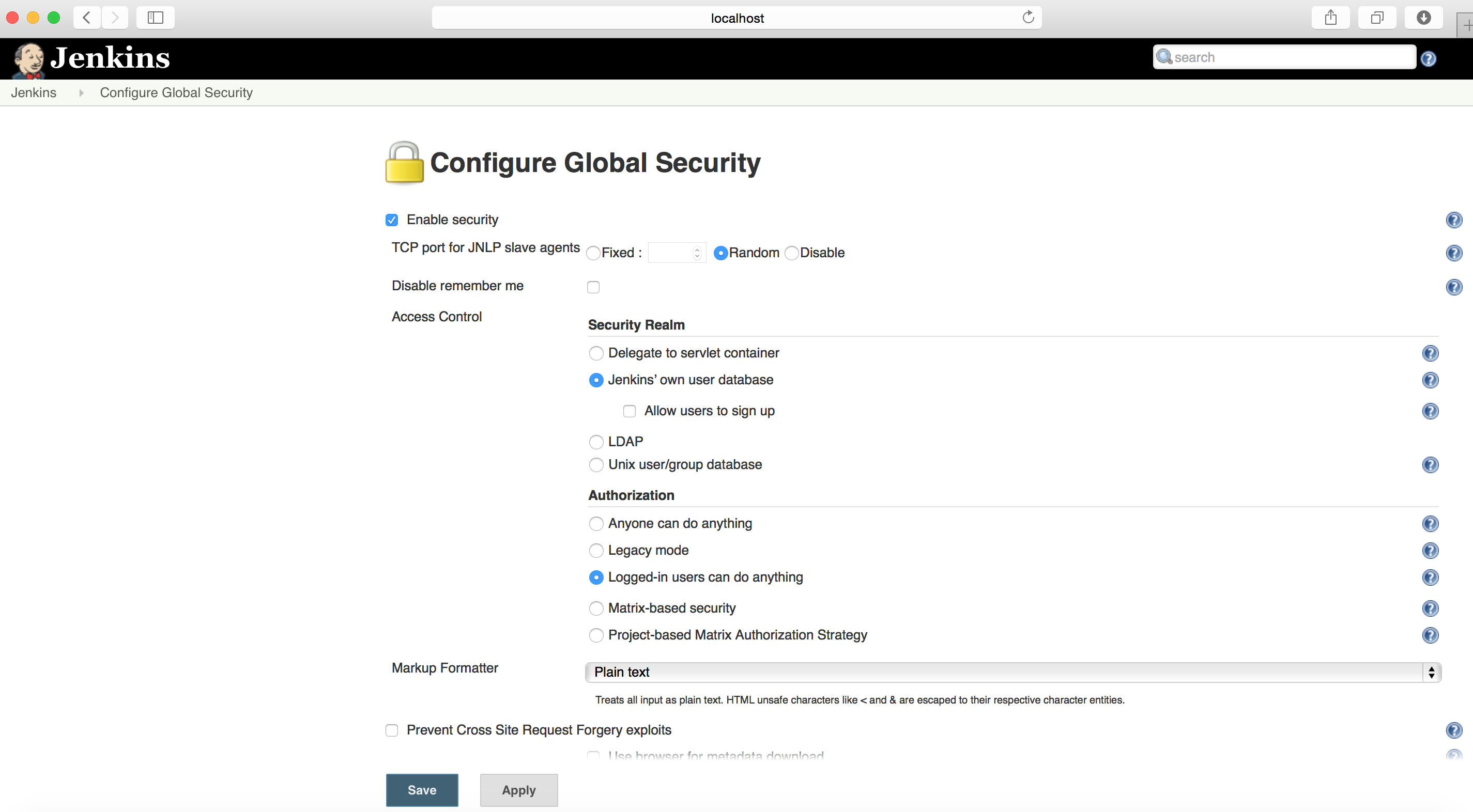The width and height of the screenshot is (1473, 812).
Task: Select Unix user/group database
Action: pyautogui.click(x=596, y=464)
